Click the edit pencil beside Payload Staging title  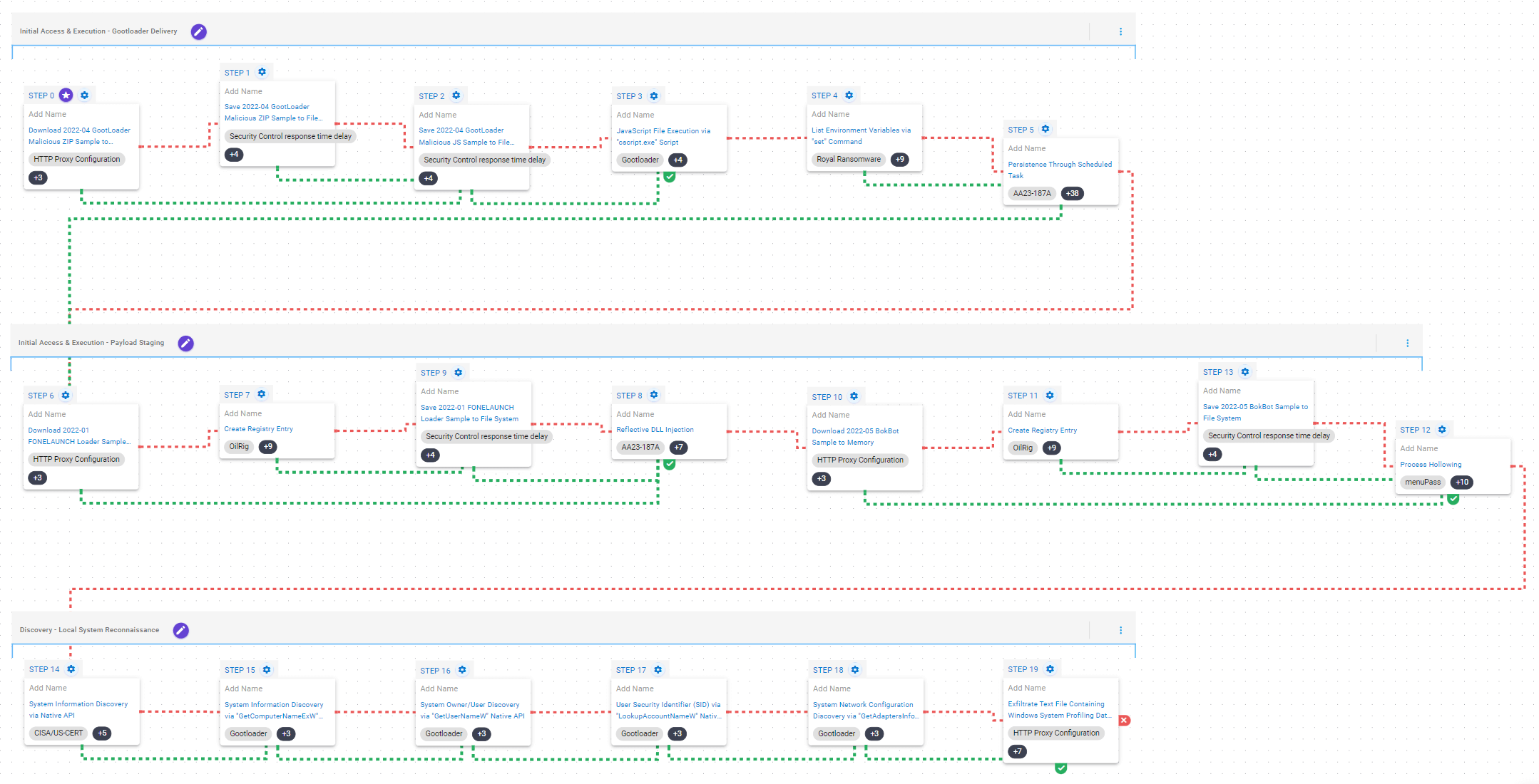[x=185, y=343]
